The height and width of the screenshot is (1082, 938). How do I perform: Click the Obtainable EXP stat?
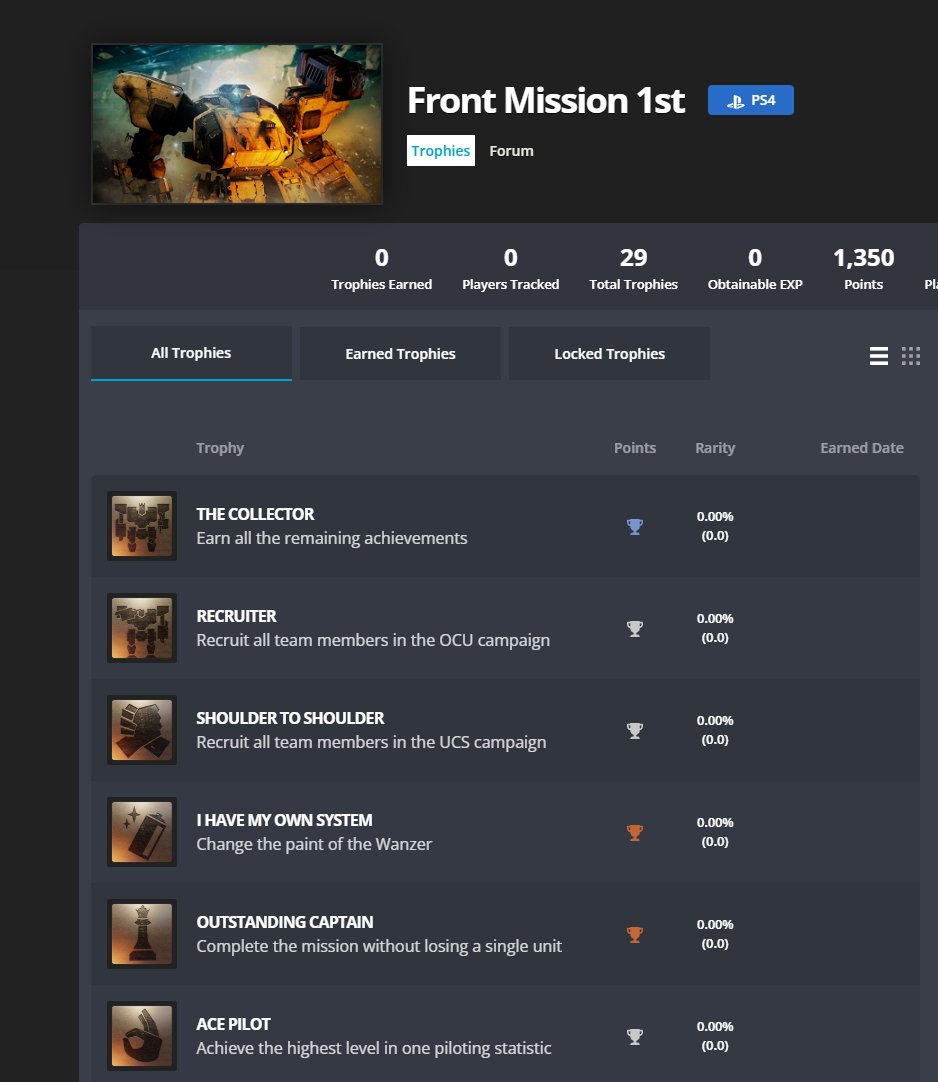point(755,269)
